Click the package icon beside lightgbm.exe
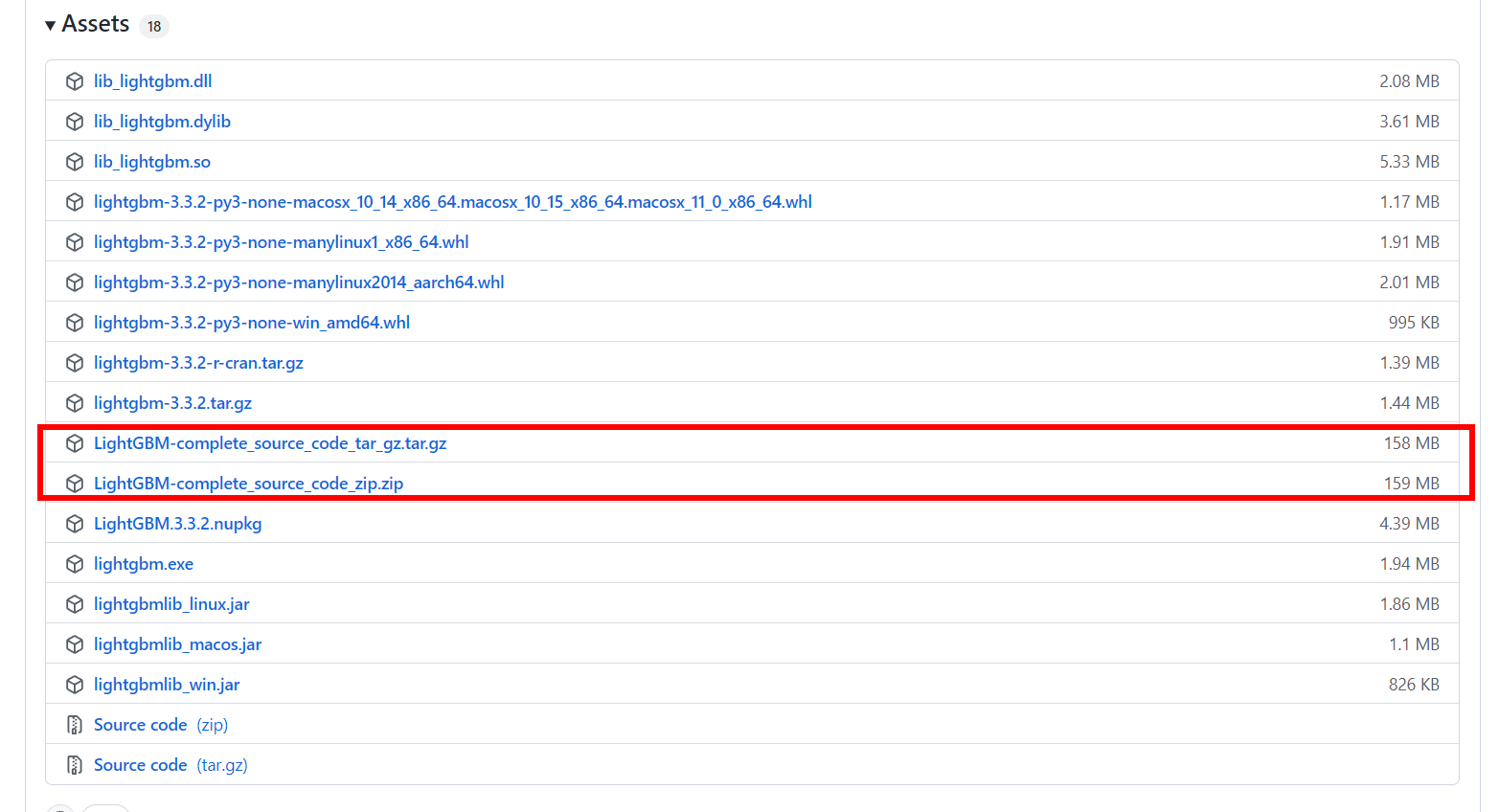 tap(75, 564)
